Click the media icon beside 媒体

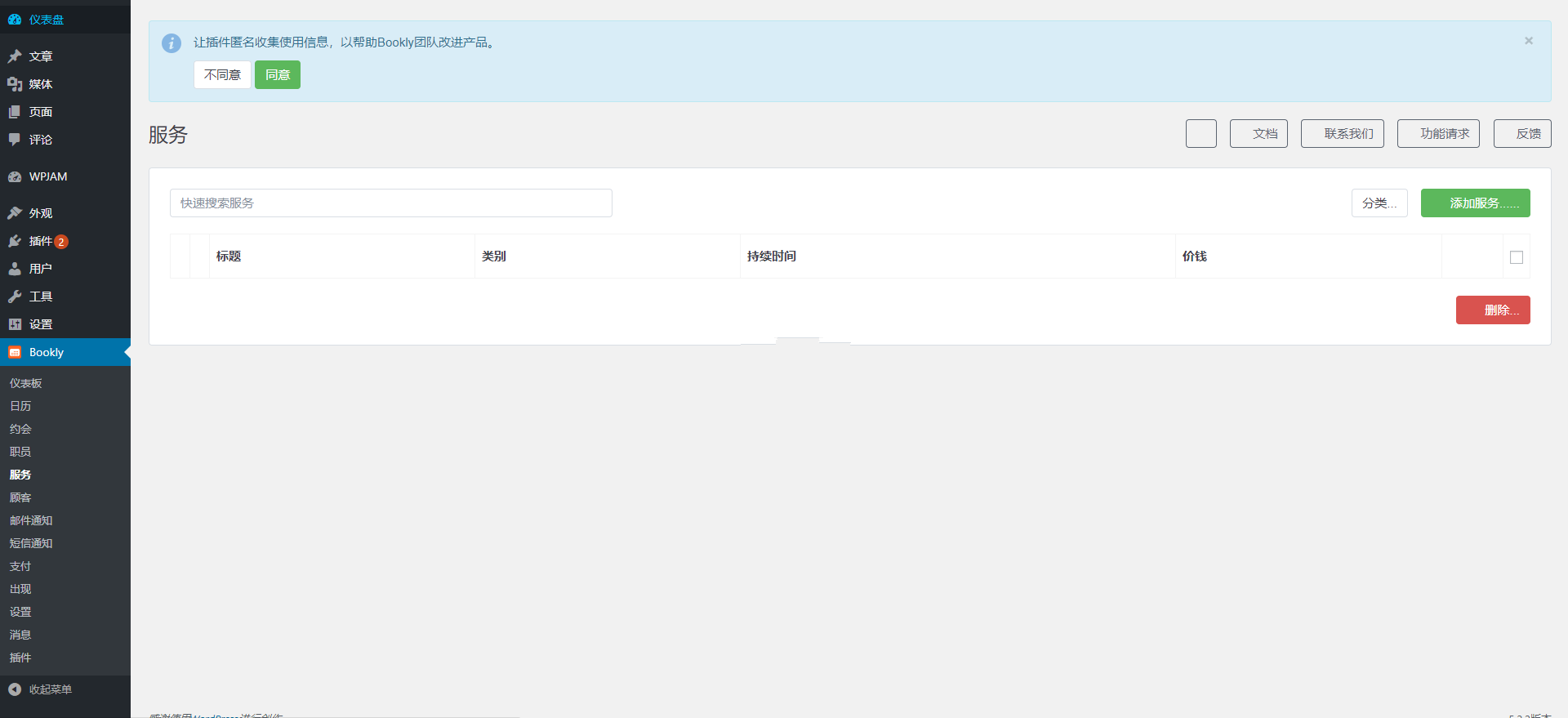[x=15, y=84]
